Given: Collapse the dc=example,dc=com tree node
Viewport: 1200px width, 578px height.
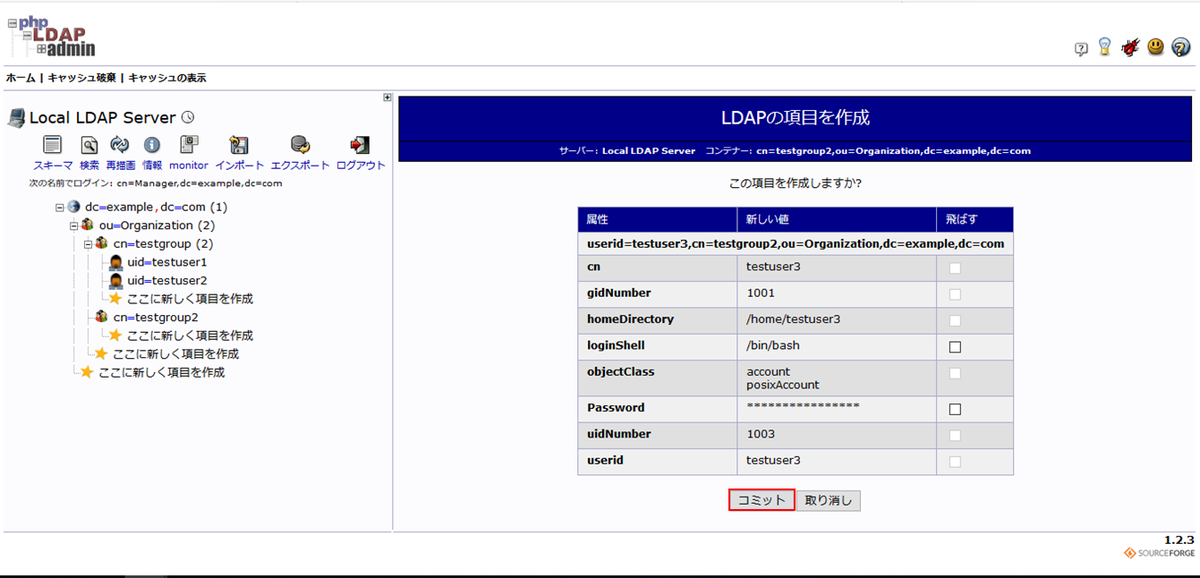Looking at the screenshot, I should [60, 207].
